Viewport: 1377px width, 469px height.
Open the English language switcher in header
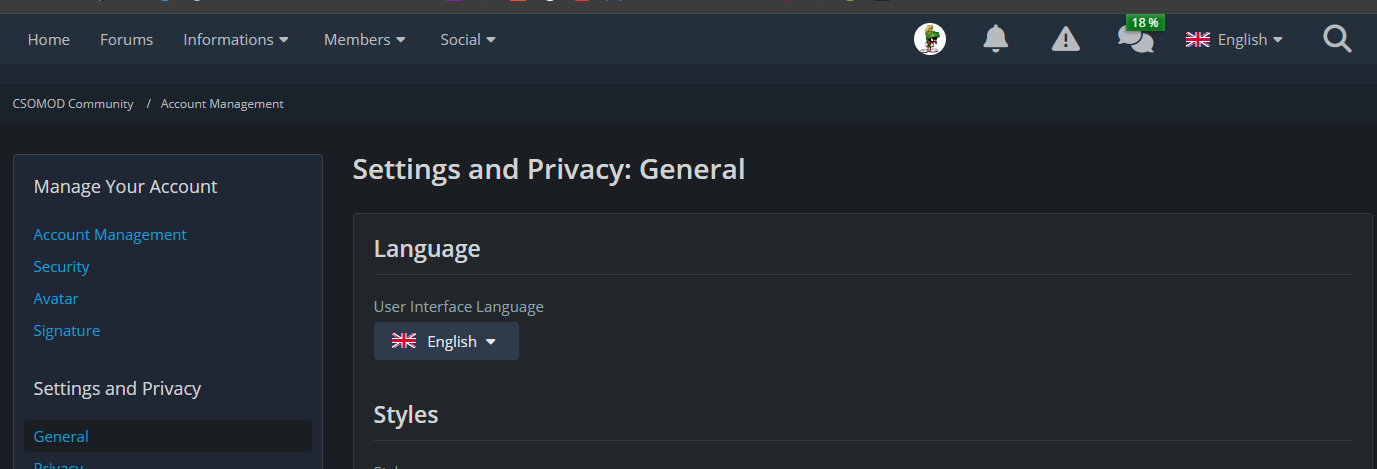(x=1233, y=40)
